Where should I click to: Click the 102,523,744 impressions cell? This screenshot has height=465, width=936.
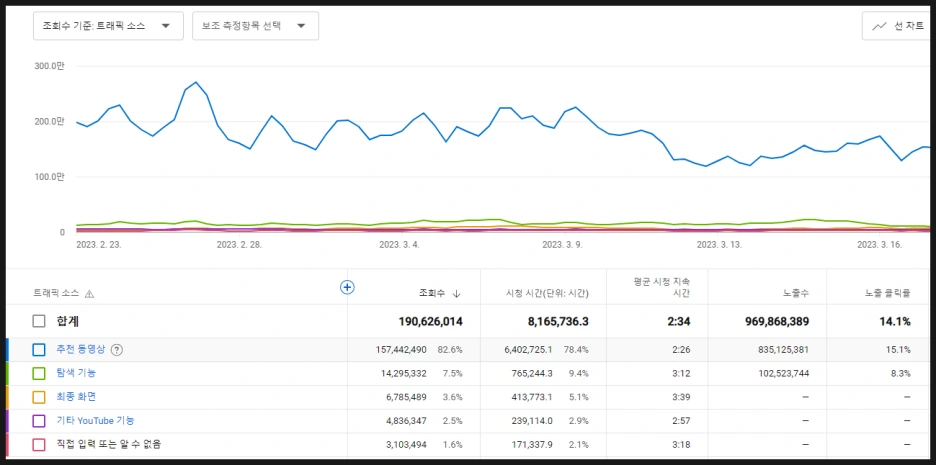pyautogui.click(x=784, y=373)
